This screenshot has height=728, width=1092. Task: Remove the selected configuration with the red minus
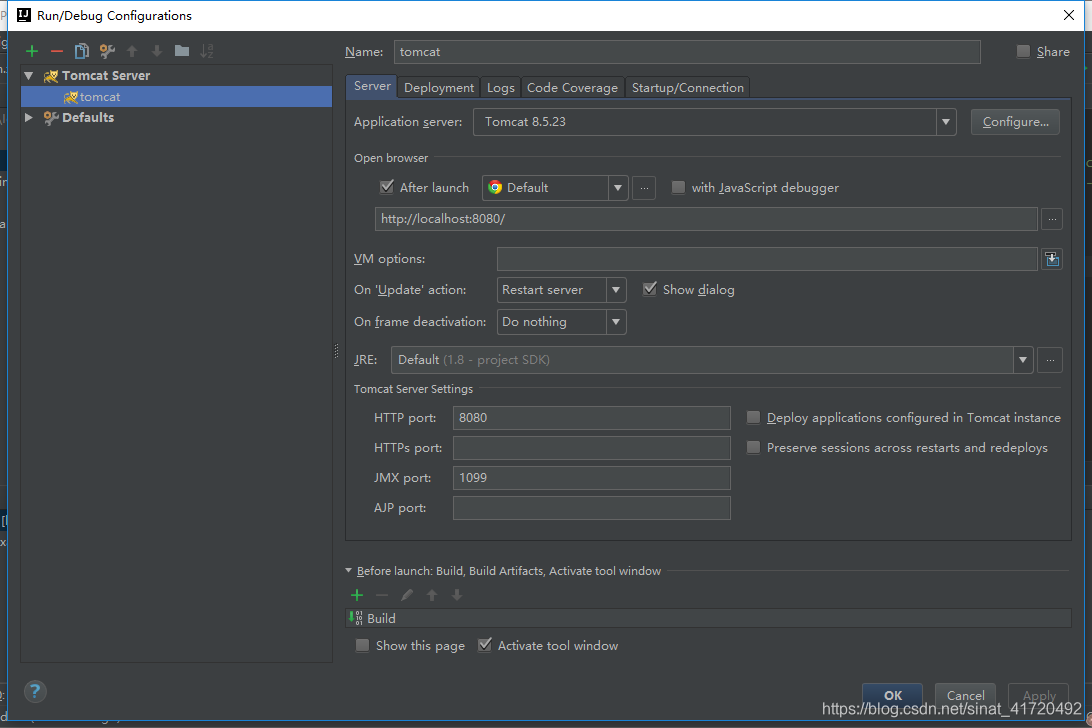tap(57, 51)
